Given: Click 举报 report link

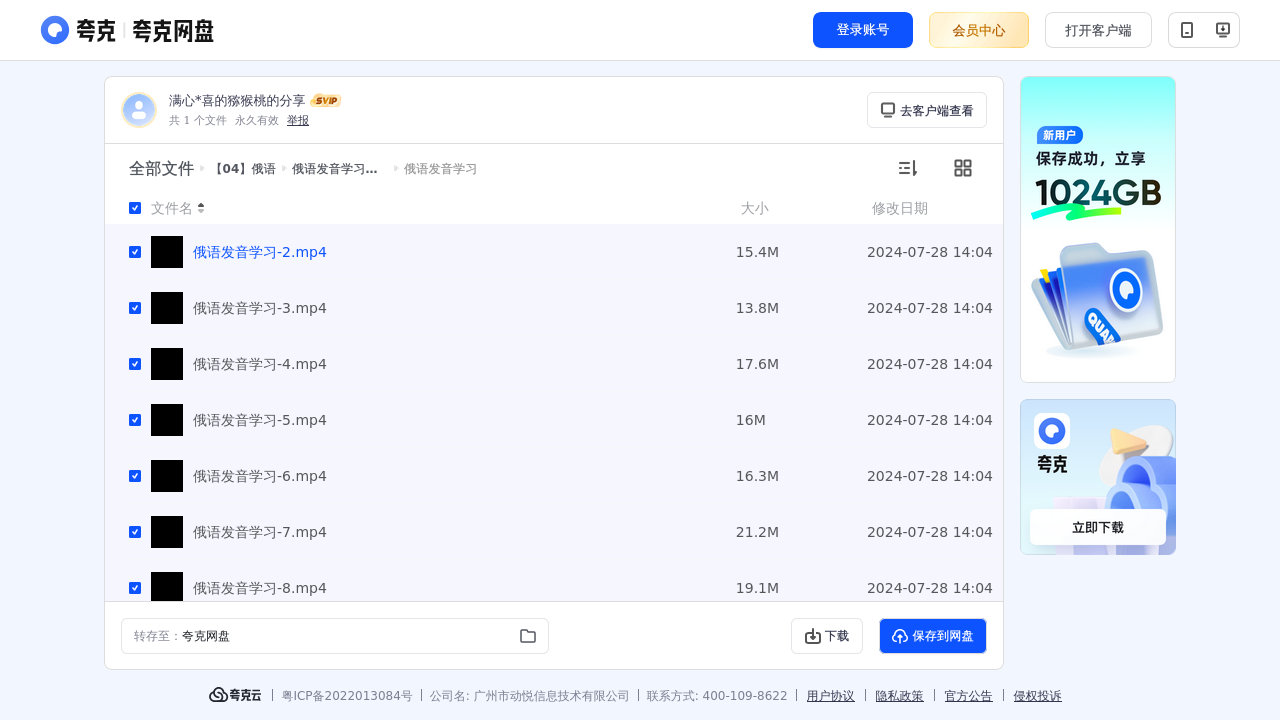Looking at the screenshot, I should pos(298,120).
